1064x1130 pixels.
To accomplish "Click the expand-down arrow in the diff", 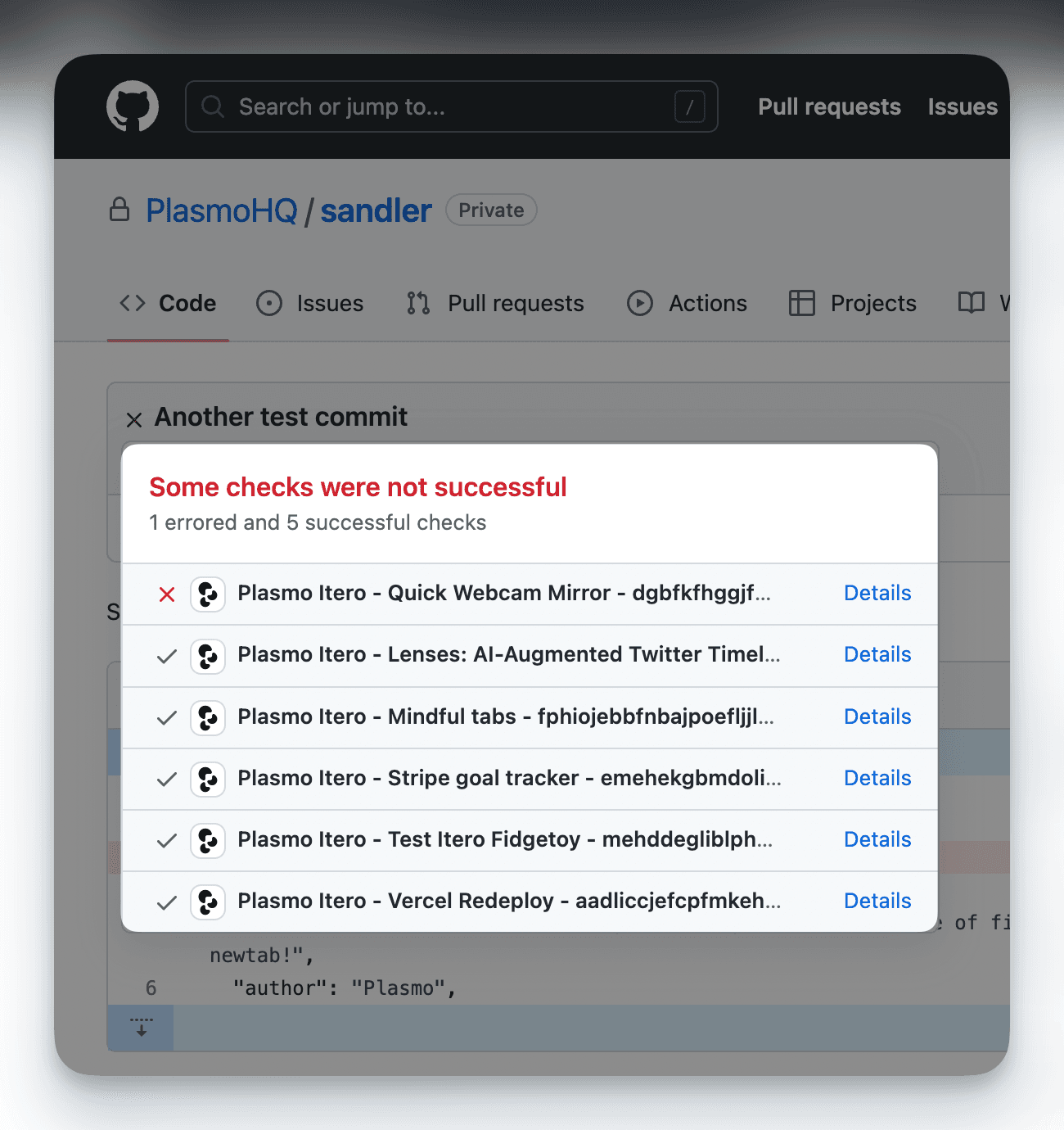I will (141, 1028).
